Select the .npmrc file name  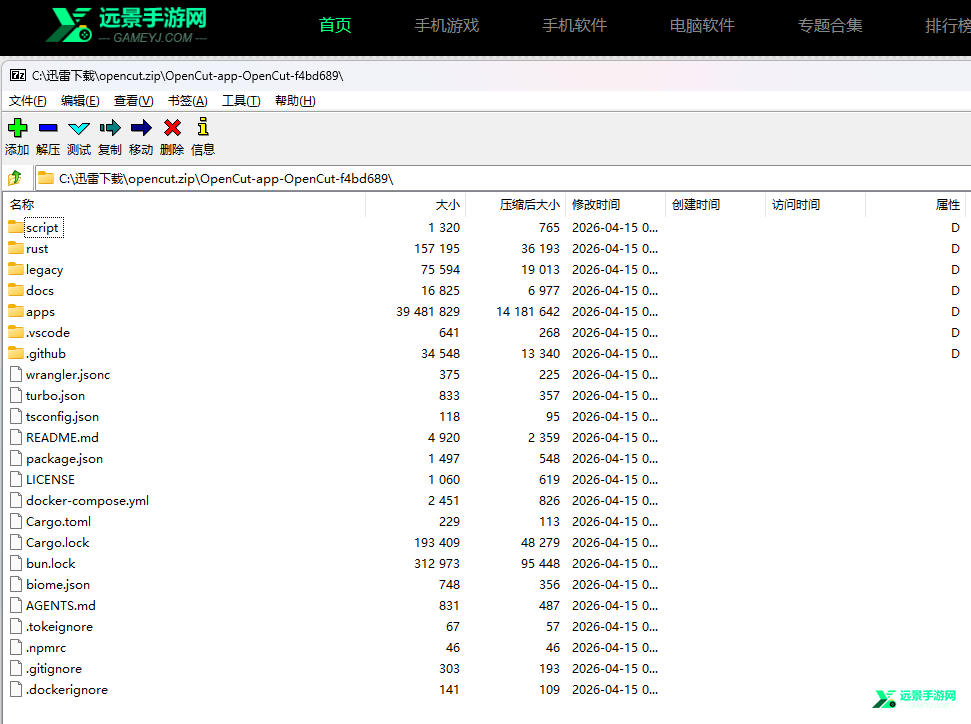(x=46, y=648)
